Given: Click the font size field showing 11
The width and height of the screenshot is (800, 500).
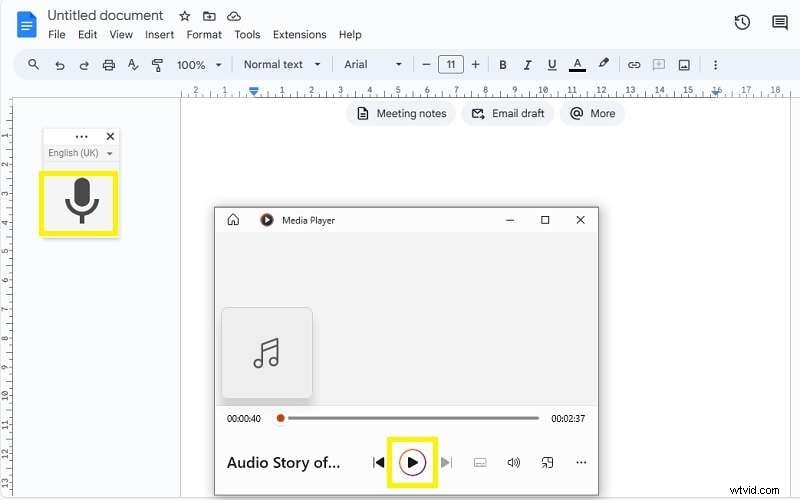Looking at the screenshot, I should click(451, 65).
